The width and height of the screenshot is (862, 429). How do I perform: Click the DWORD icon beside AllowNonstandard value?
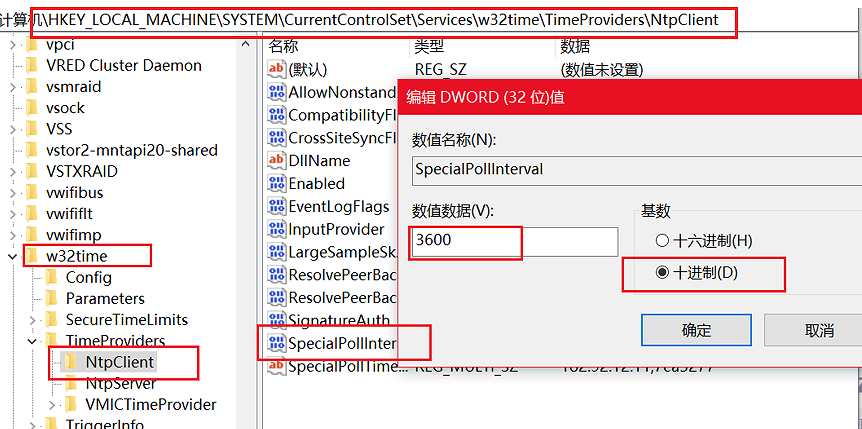click(277, 92)
